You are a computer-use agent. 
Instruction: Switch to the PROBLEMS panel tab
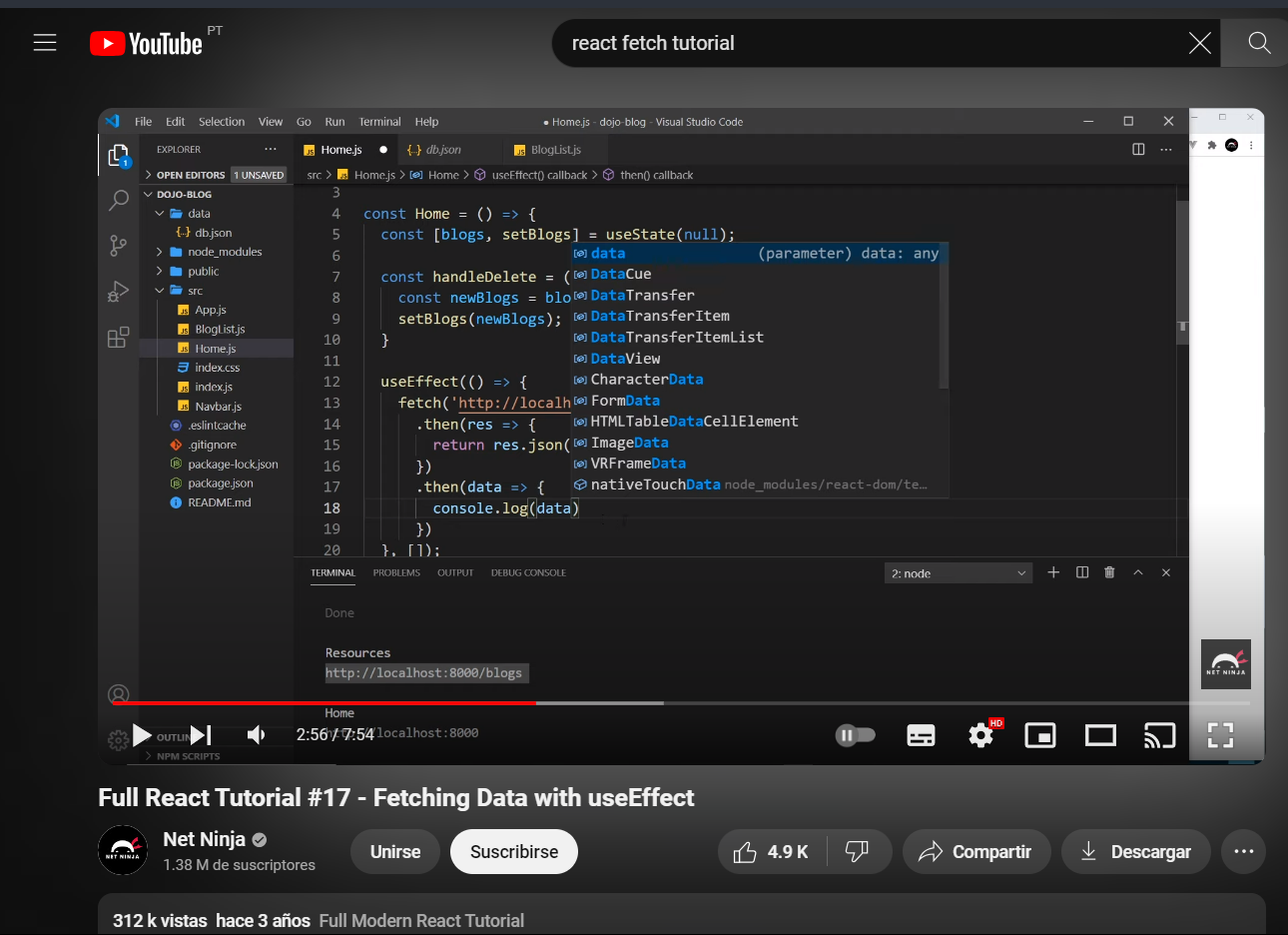[x=396, y=573]
